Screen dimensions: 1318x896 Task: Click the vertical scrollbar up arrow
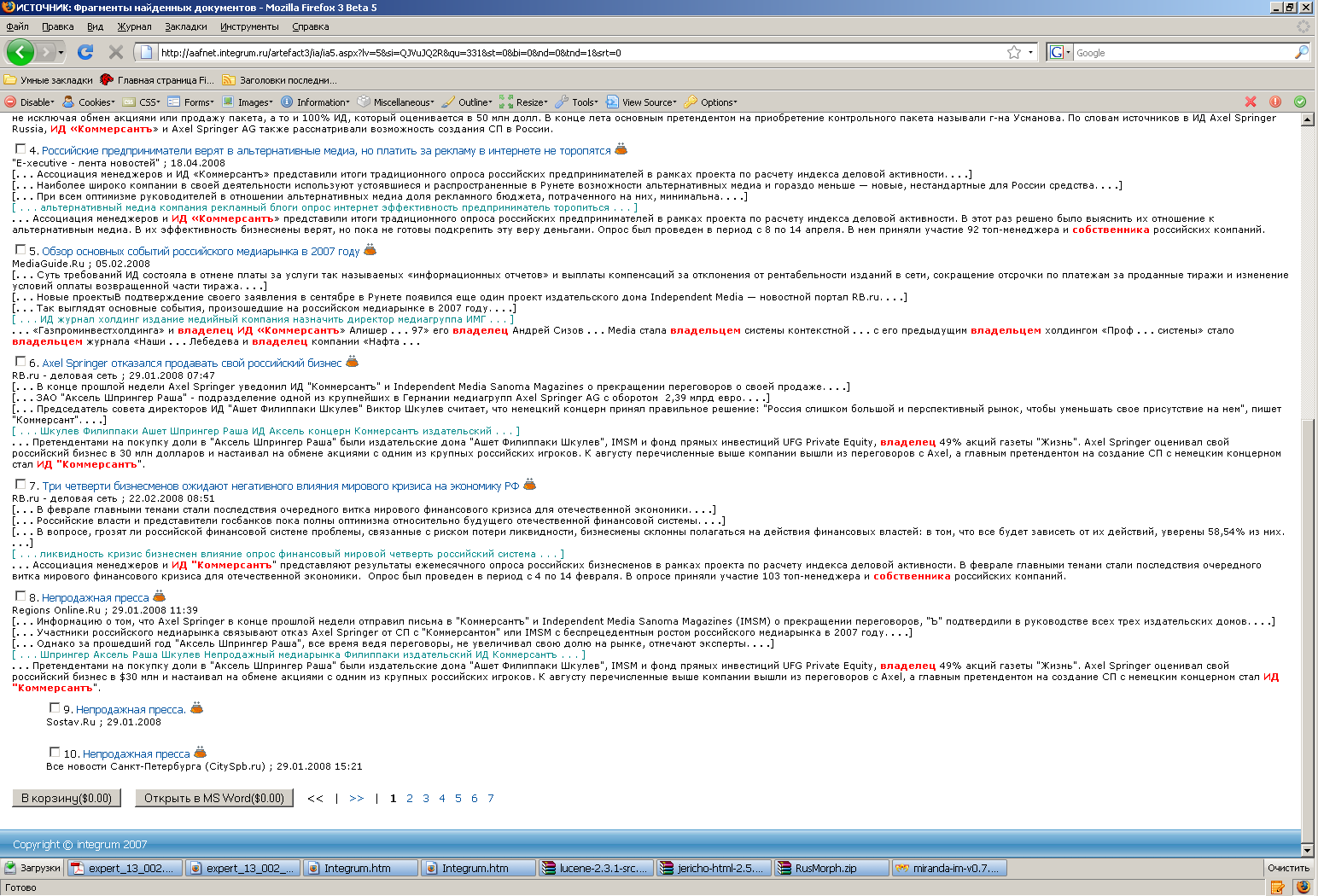coord(1307,119)
